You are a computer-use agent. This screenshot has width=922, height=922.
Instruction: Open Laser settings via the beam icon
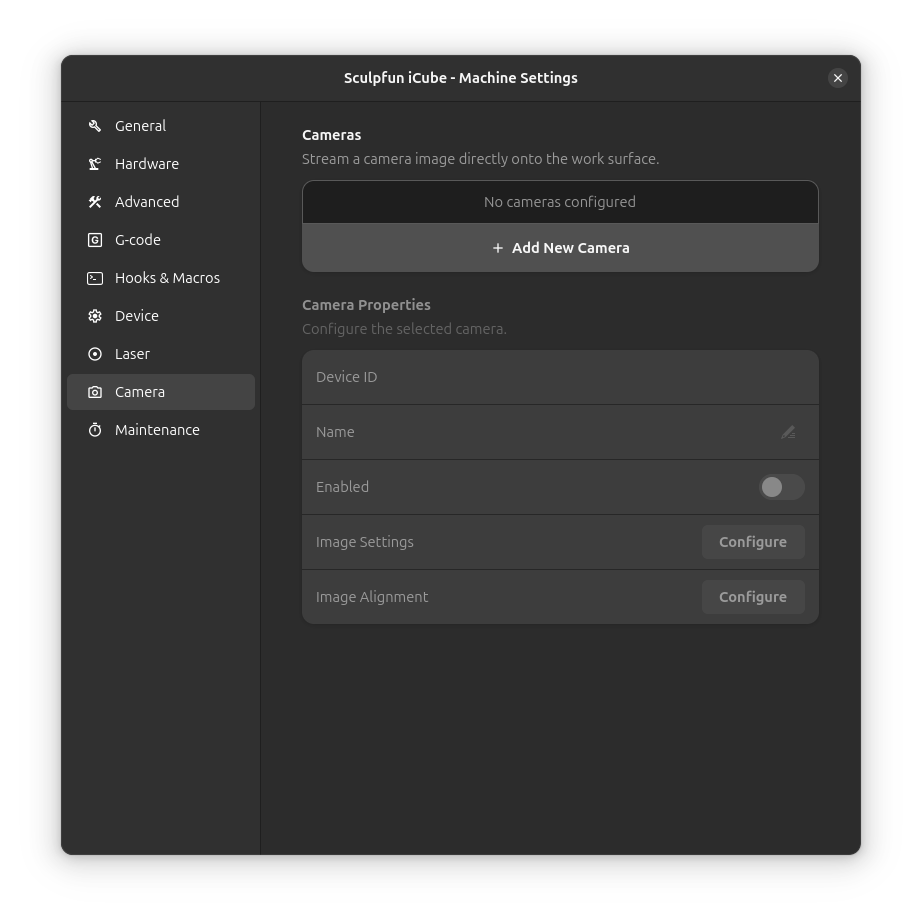point(94,354)
